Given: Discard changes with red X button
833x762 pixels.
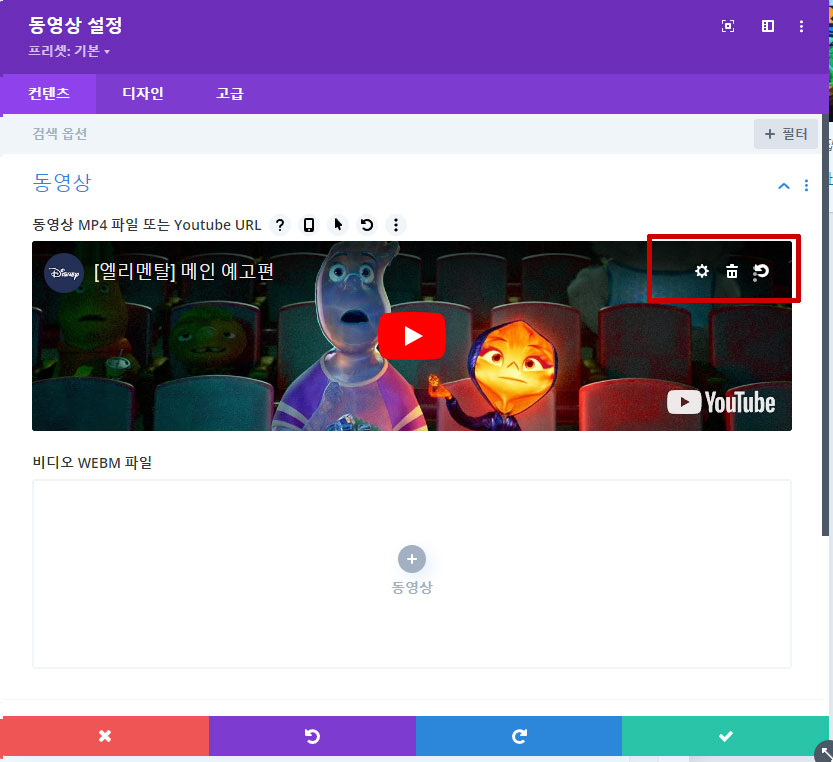Looking at the screenshot, I should 105,736.
